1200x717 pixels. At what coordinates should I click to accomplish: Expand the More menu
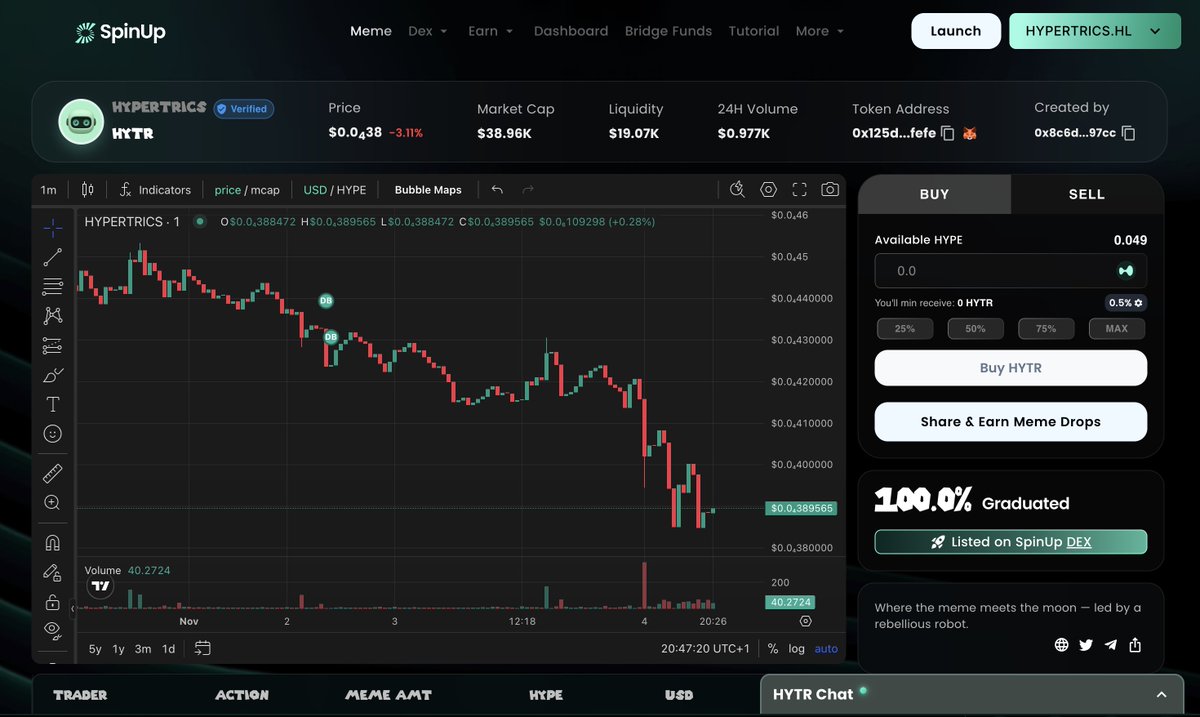pyautogui.click(x=820, y=31)
